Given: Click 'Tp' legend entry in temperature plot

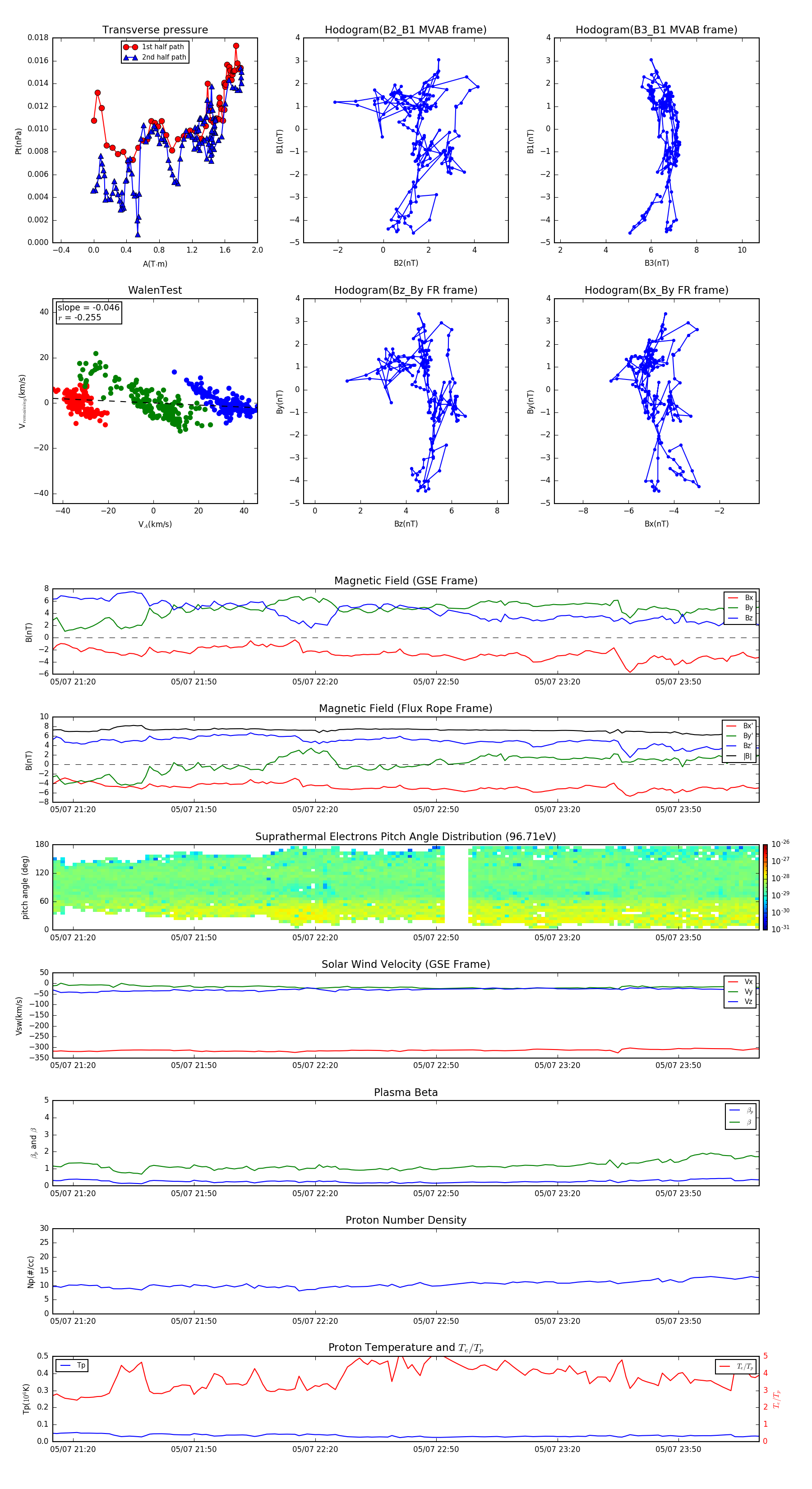Looking at the screenshot, I should click(x=72, y=1365).
